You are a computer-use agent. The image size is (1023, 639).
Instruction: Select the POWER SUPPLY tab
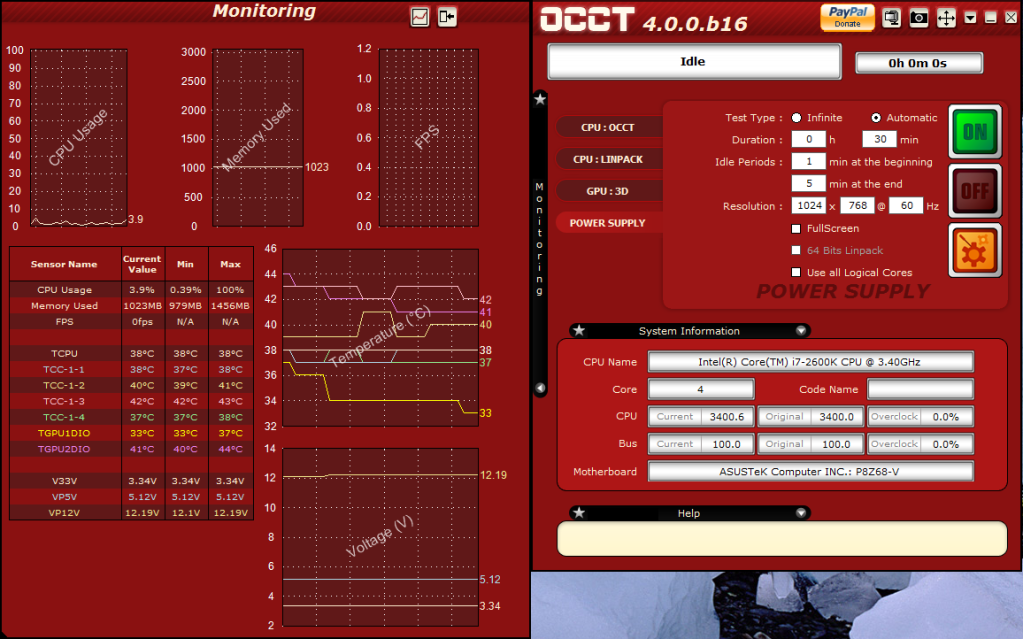click(608, 223)
